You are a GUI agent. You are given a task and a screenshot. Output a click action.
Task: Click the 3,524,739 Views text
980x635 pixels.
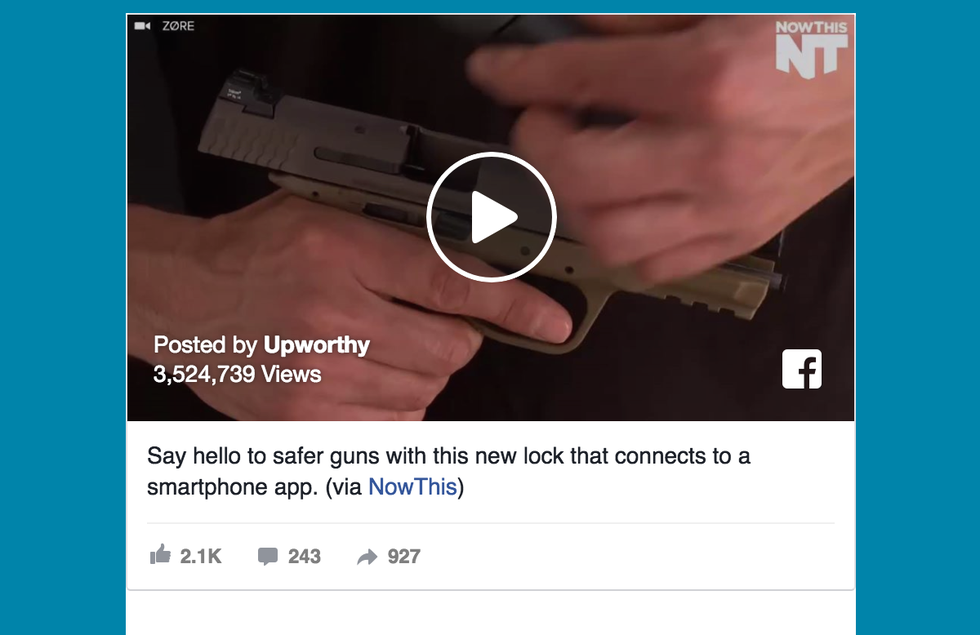237,374
